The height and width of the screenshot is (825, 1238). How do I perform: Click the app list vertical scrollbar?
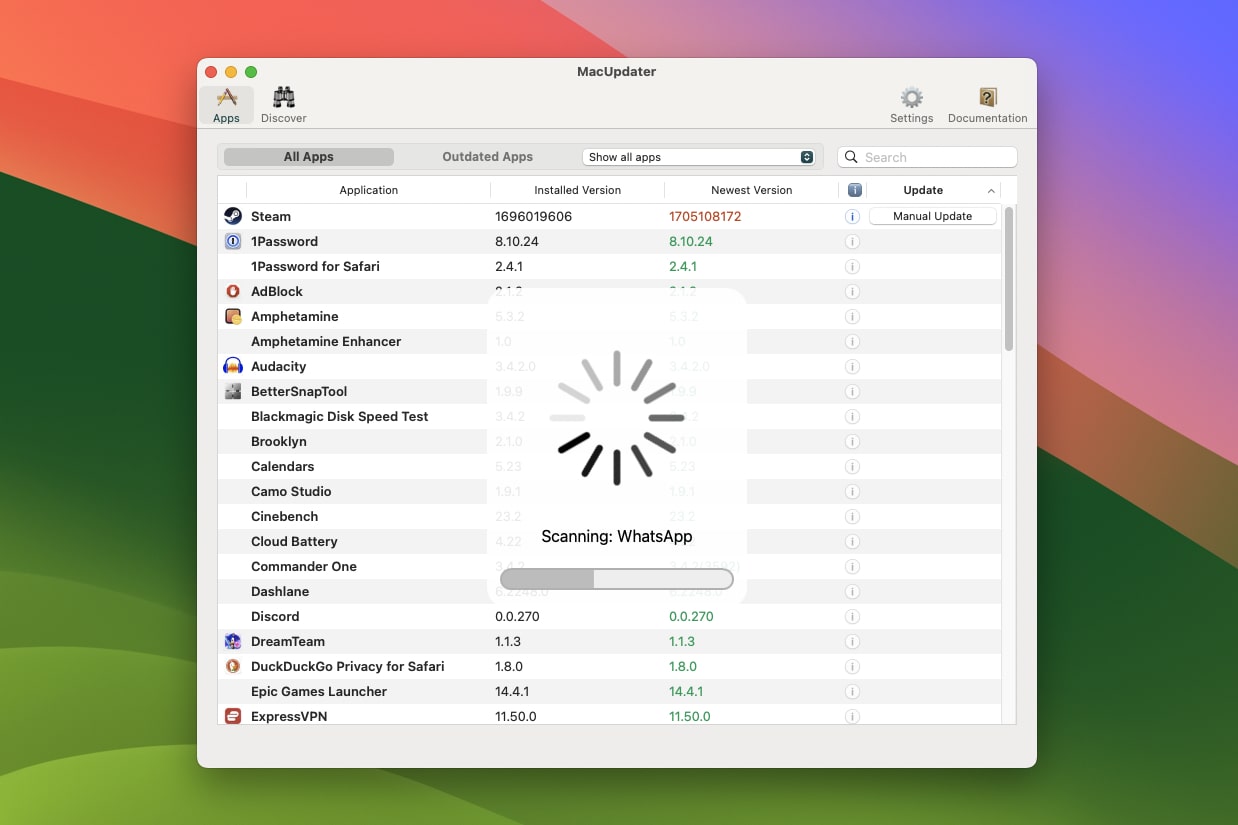tap(1009, 279)
